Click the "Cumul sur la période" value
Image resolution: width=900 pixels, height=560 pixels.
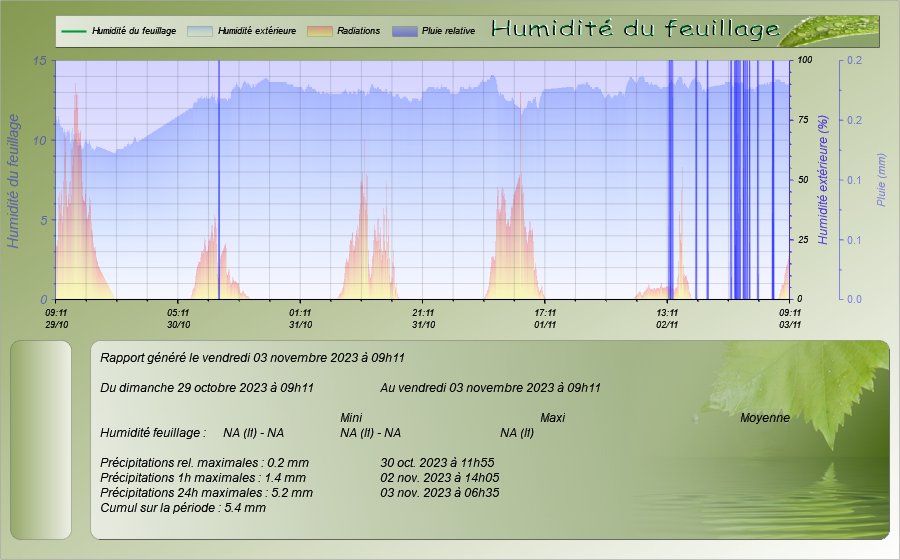244,508
